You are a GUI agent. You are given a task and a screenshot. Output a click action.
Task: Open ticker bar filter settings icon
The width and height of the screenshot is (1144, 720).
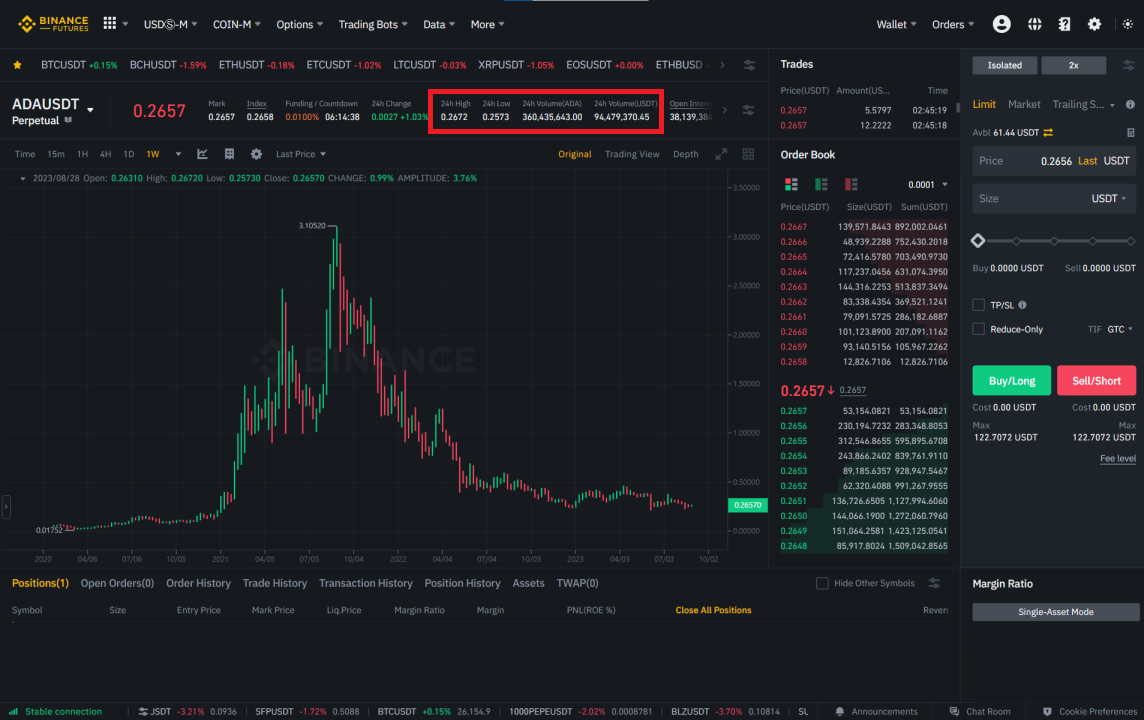coord(749,65)
